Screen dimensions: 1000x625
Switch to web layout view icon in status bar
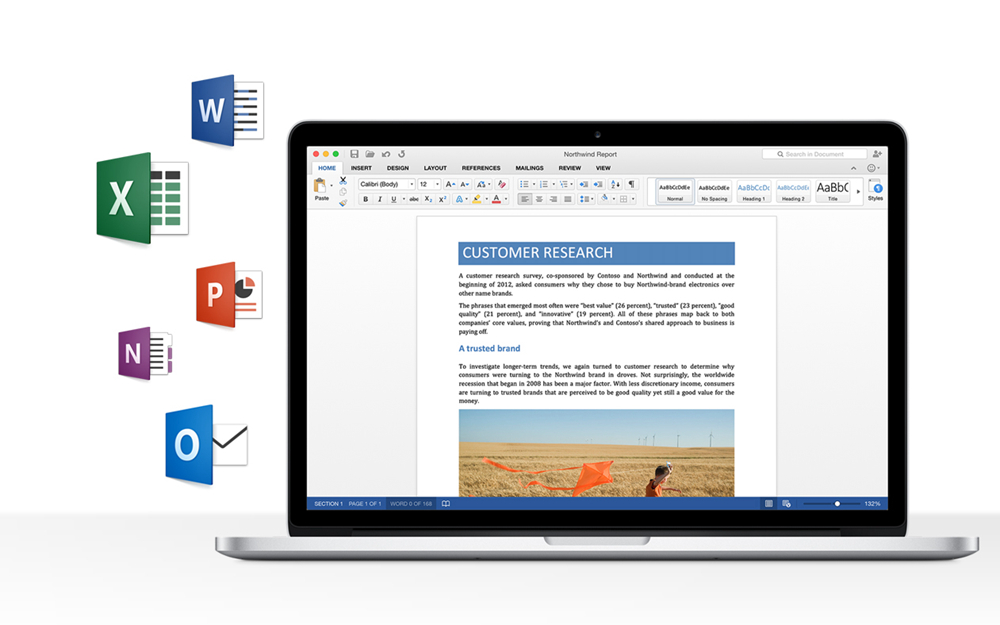point(786,504)
